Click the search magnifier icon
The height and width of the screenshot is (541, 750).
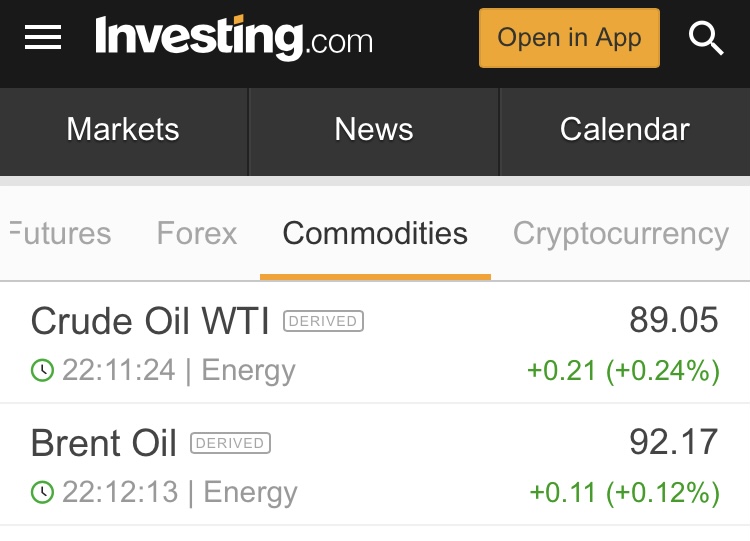pos(706,38)
